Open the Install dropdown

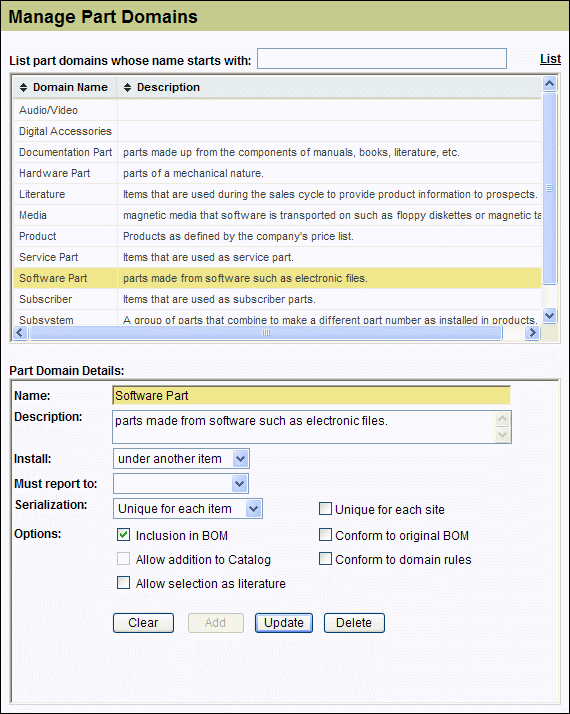240,459
